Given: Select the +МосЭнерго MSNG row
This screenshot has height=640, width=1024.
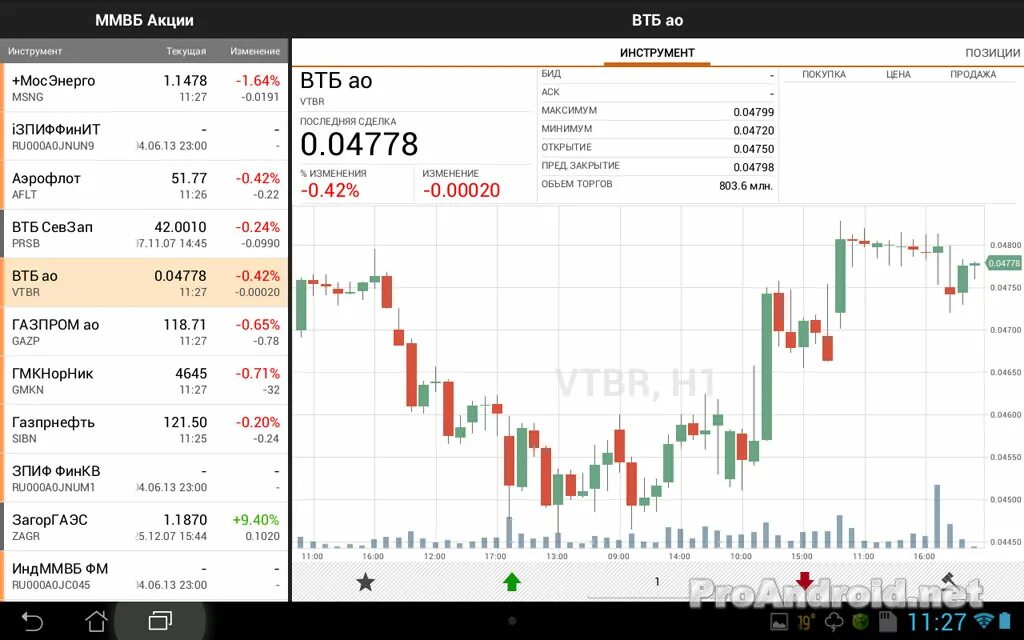Looking at the screenshot, I should point(144,88).
